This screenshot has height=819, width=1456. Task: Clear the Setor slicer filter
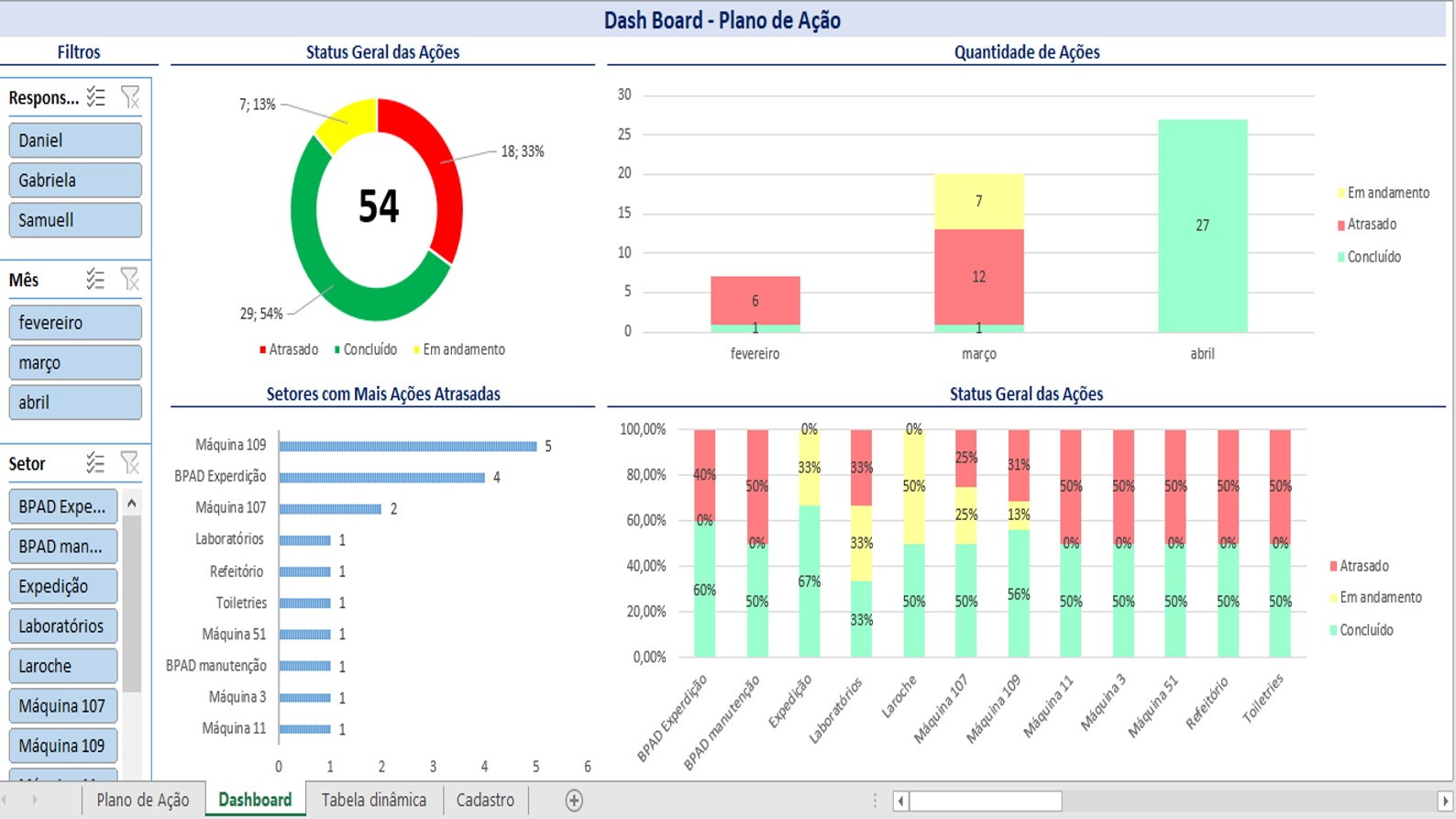coord(130,463)
